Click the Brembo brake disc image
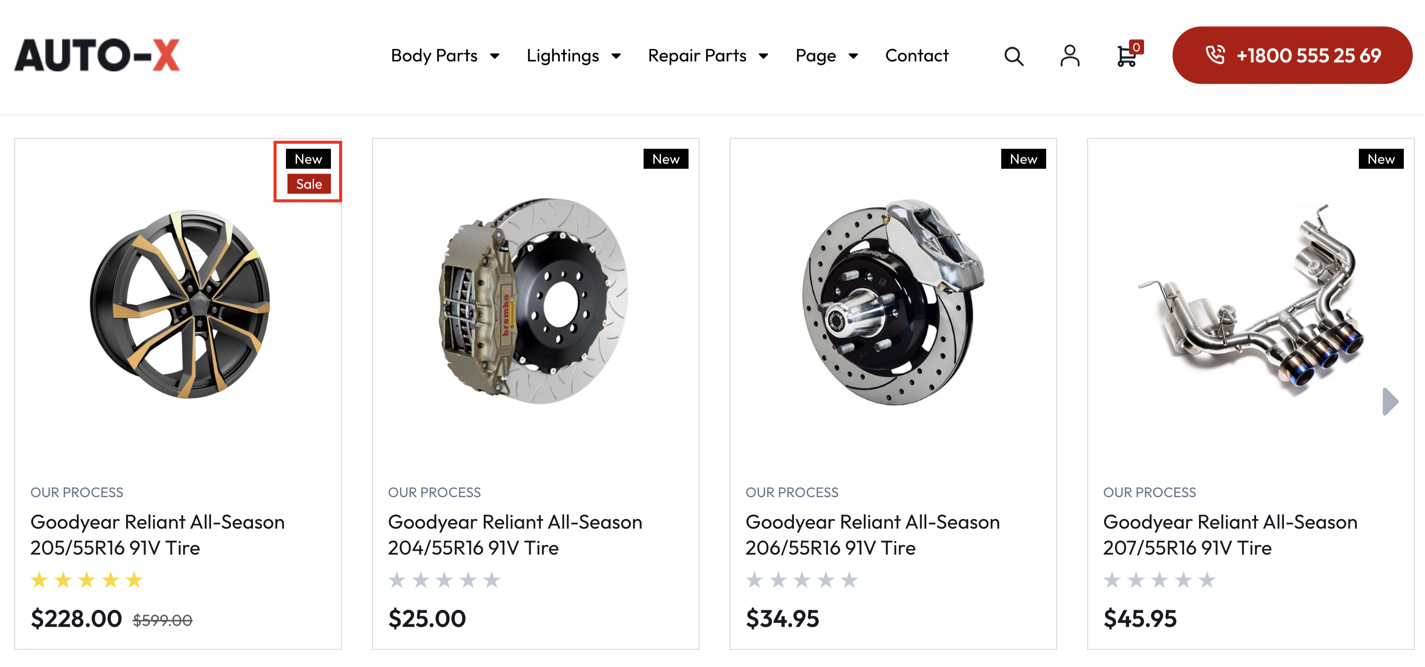This screenshot has height=667, width=1425. (x=535, y=300)
